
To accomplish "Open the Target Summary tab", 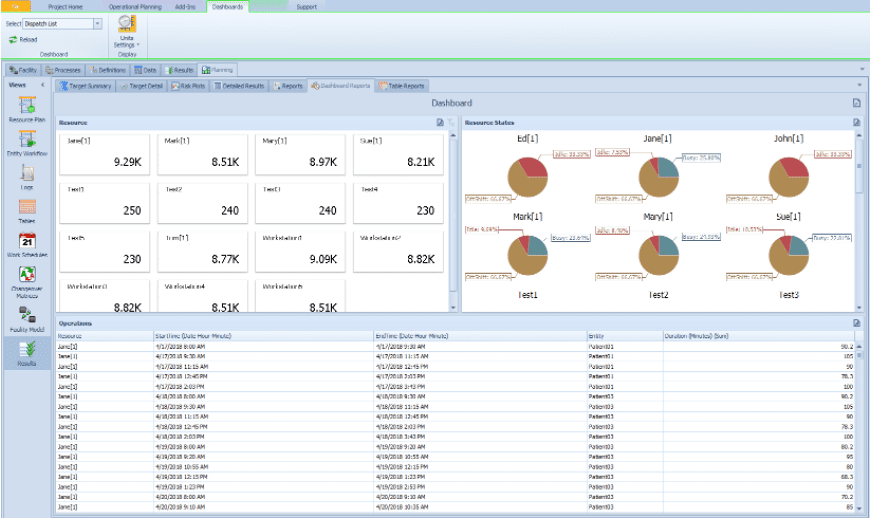I will pyautogui.click(x=85, y=86).
